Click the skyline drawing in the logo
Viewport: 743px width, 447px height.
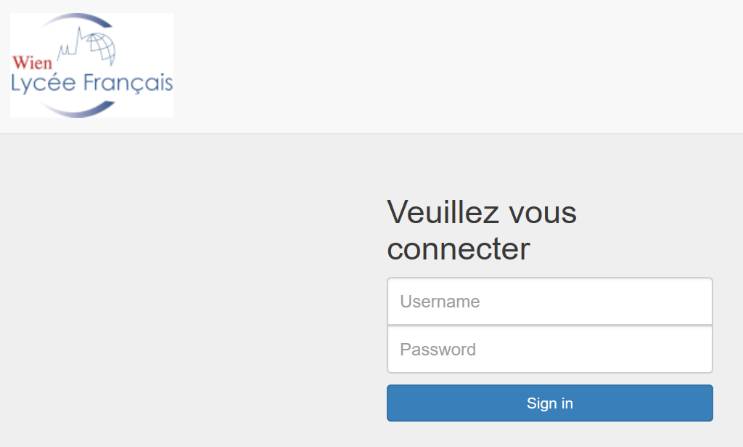tap(72, 44)
